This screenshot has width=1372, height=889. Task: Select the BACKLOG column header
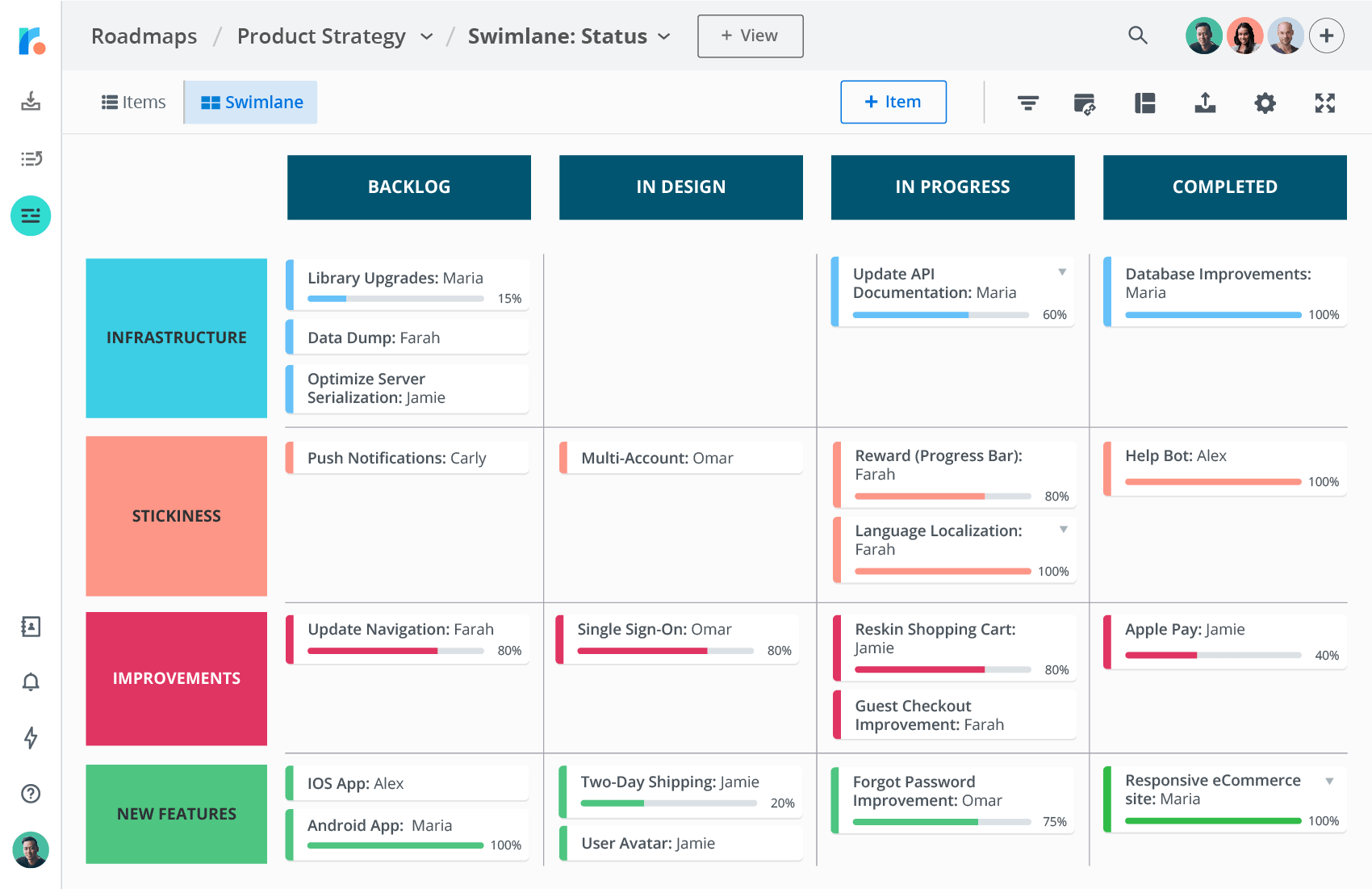(409, 187)
